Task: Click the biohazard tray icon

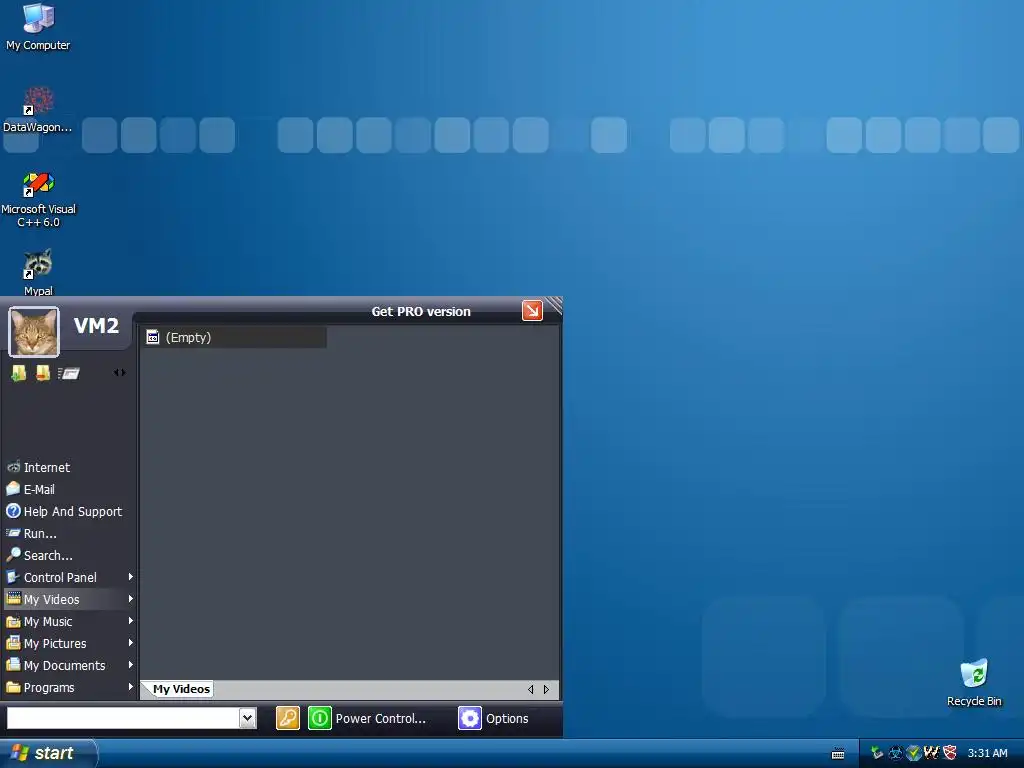Action: pyautogui.click(x=895, y=753)
